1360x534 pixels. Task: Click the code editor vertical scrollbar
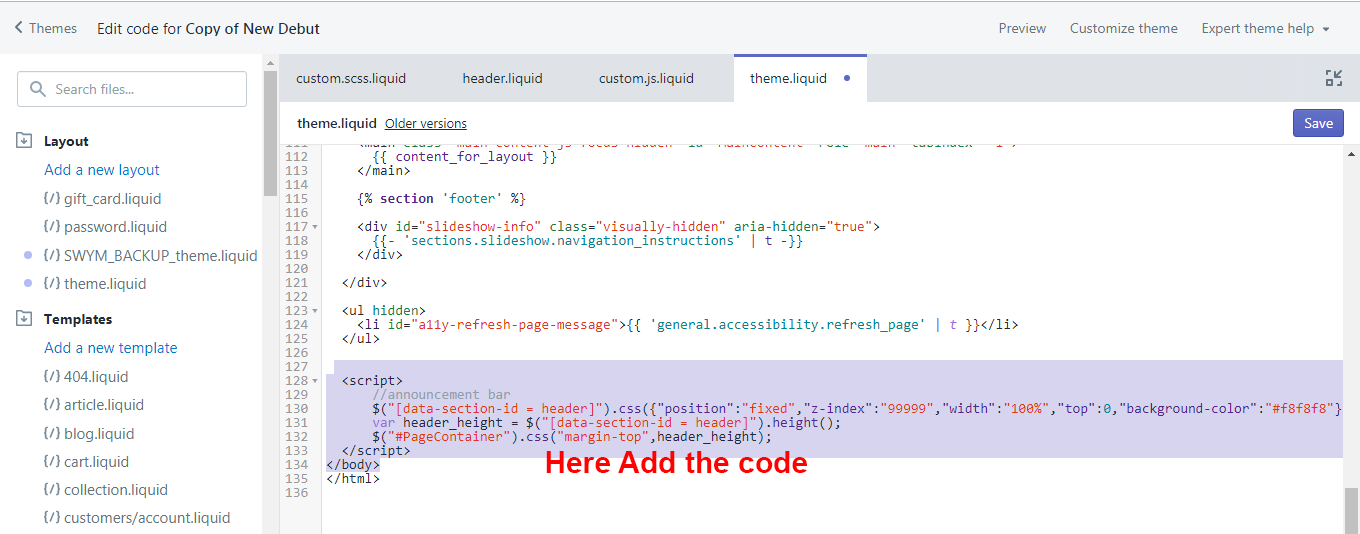pos(1351,510)
